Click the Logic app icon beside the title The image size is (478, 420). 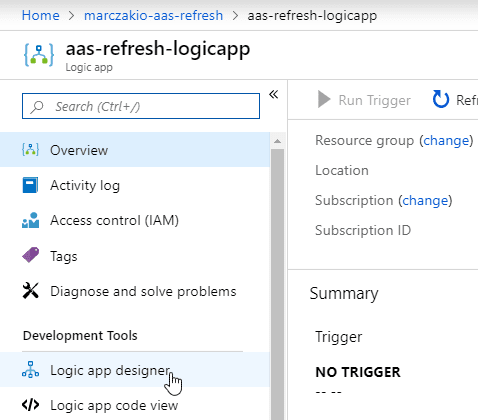click(x=39, y=55)
